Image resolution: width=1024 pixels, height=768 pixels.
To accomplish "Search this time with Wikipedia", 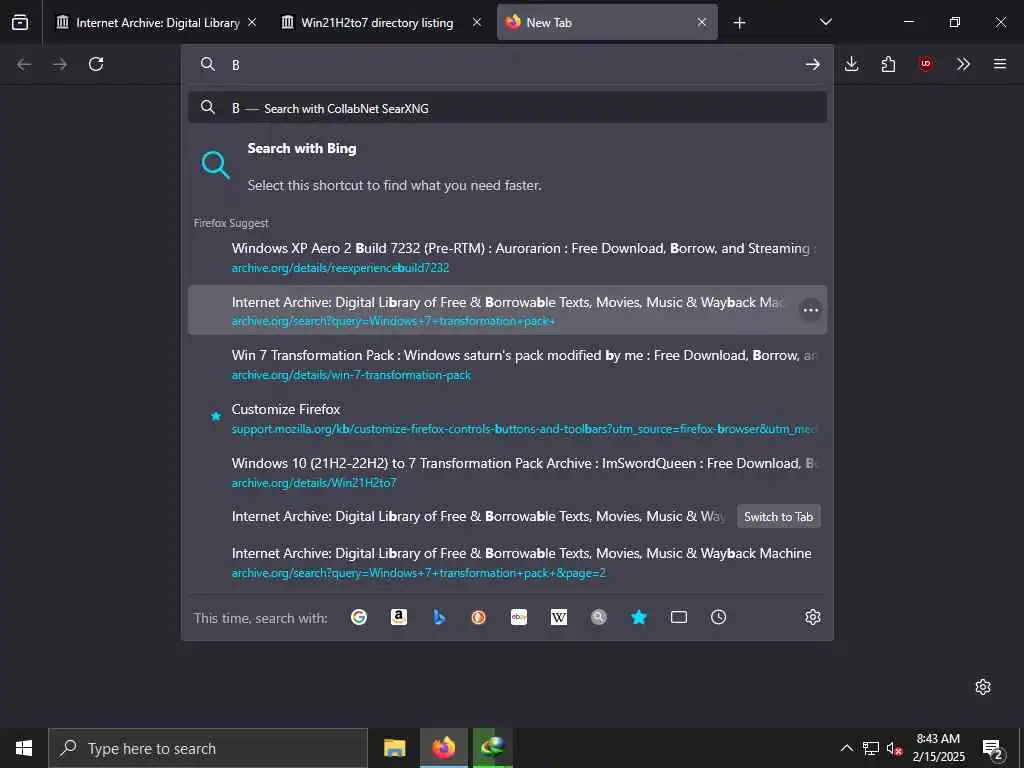I will pyautogui.click(x=559, y=617).
